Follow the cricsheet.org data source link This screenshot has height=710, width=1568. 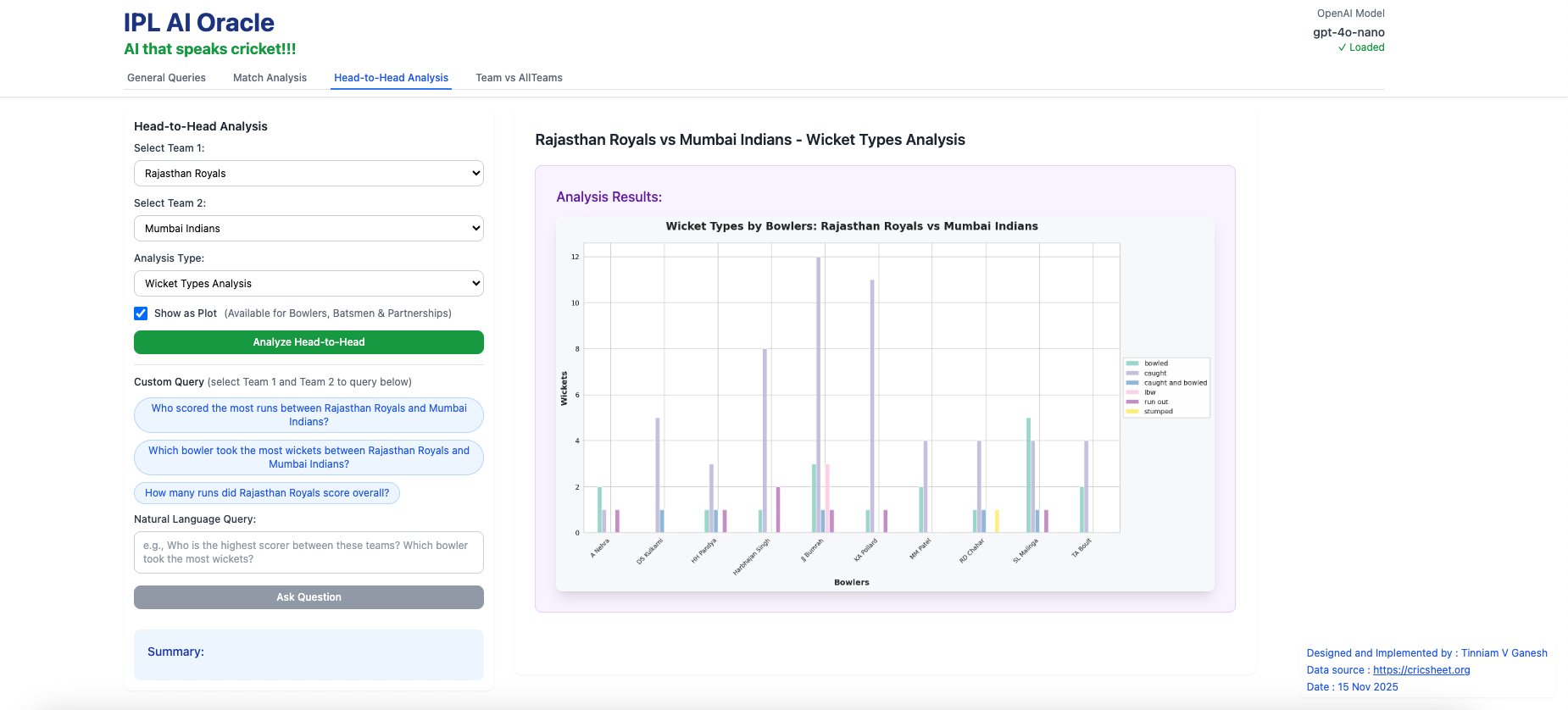click(1421, 670)
